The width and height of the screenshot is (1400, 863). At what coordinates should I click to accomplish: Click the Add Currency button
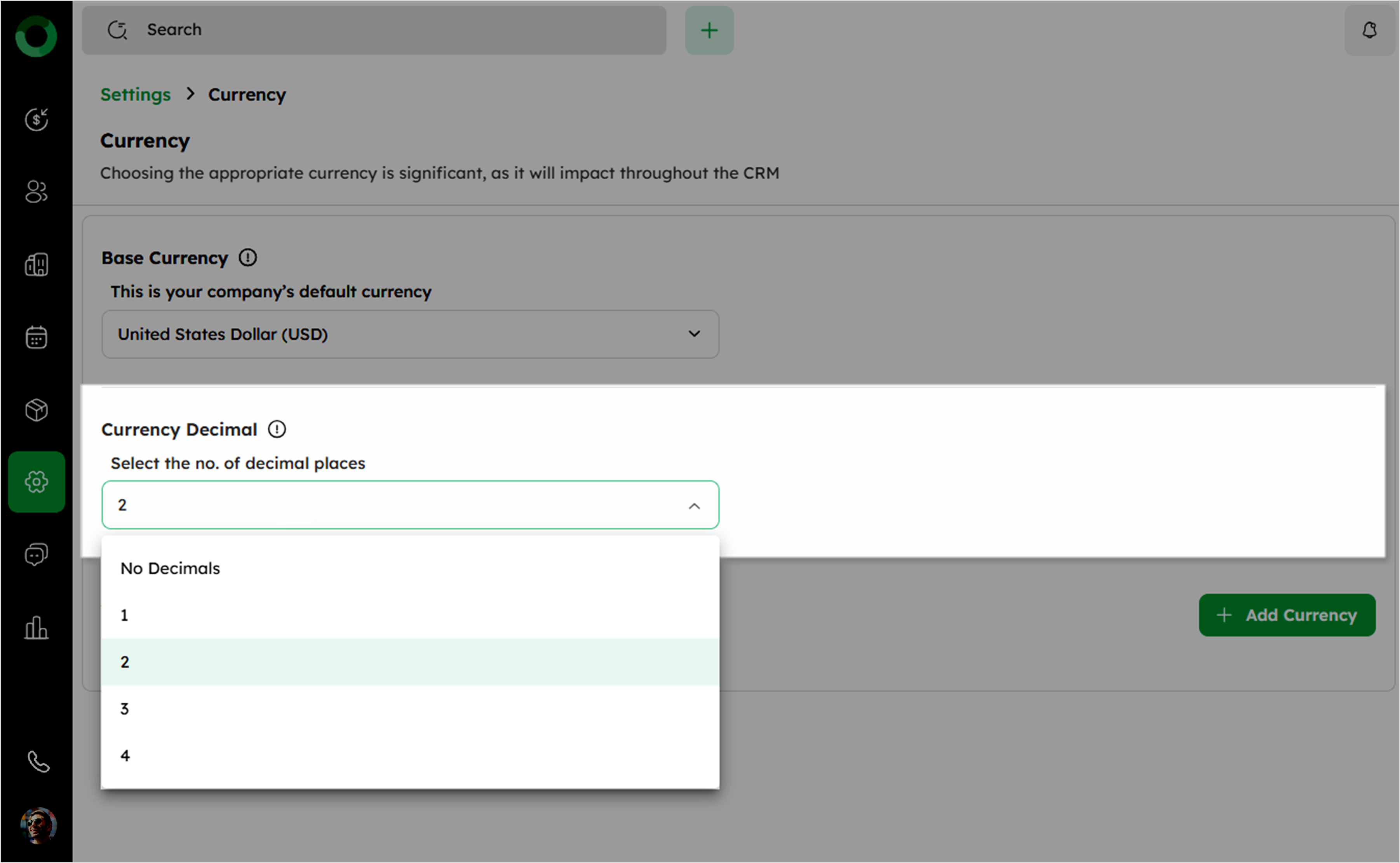coord(1287,615)
